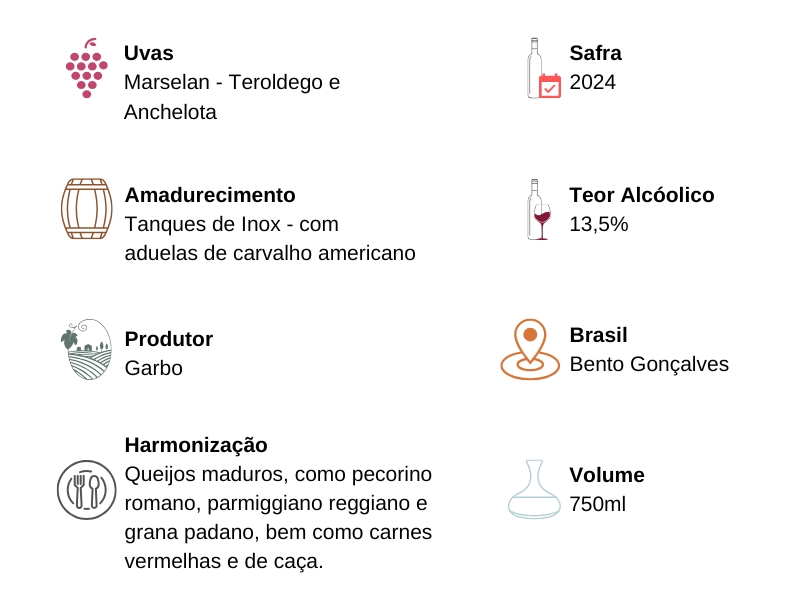Click the Amadurecimento heading
This screenshot has width=800, height=600.
[x=210, y=195]
